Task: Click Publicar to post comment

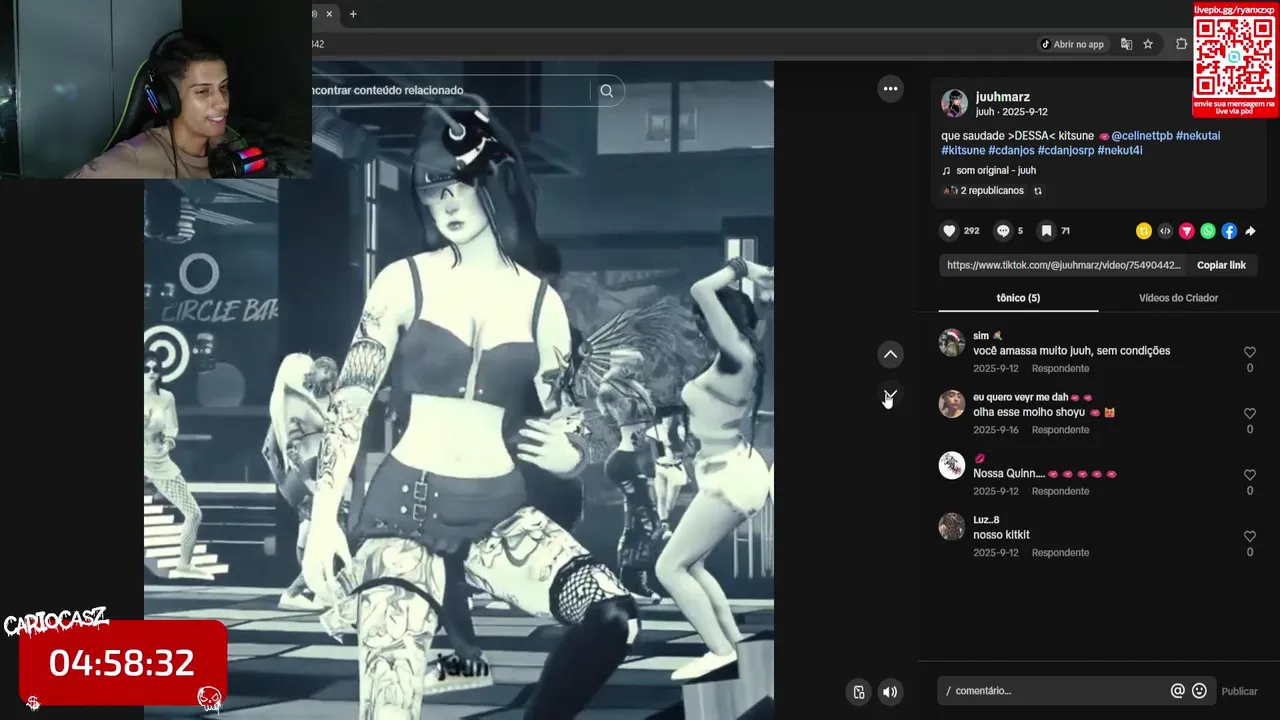Action: 1239,691
